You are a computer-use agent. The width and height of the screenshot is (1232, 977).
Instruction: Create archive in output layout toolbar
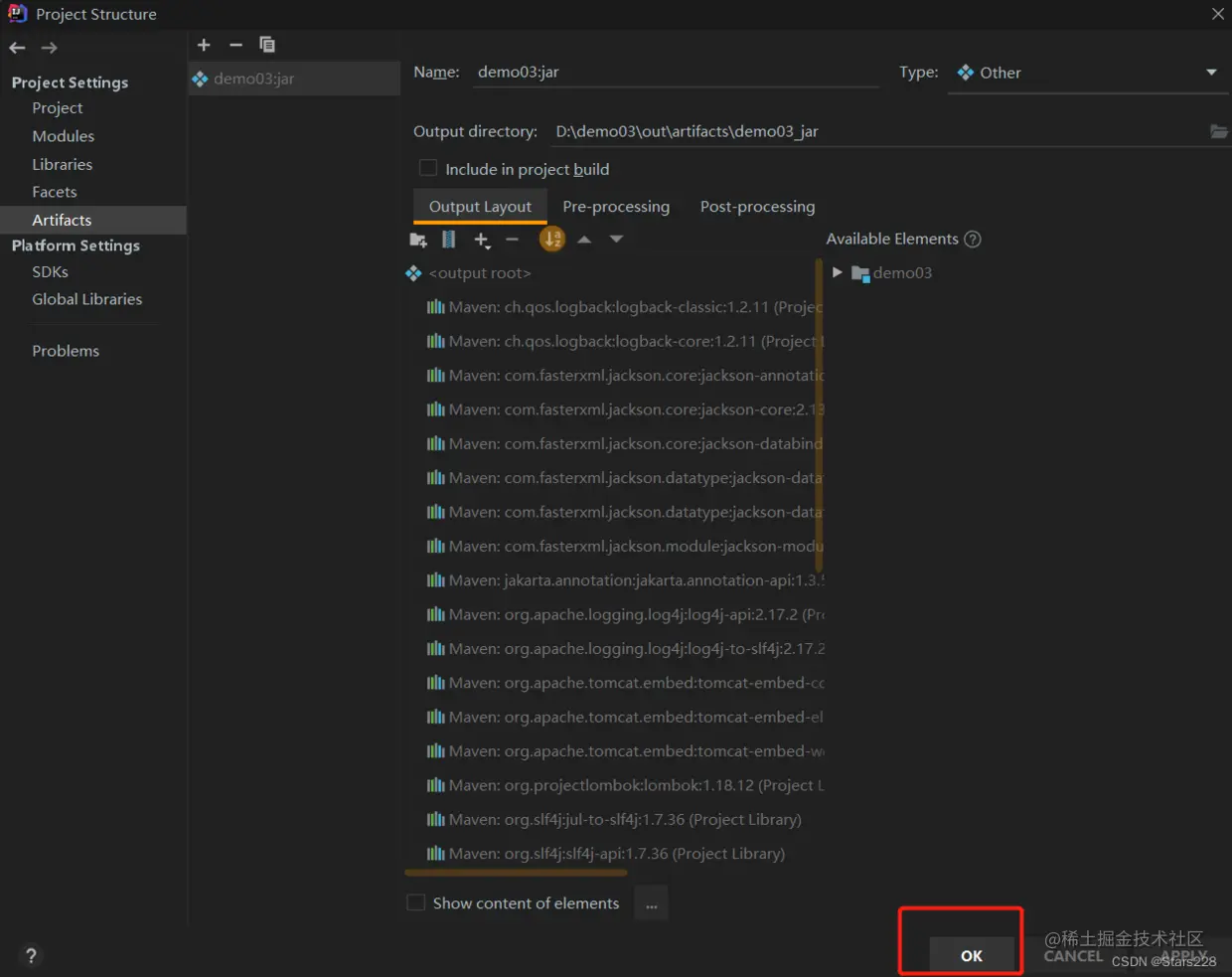pyautogui.click(x=449, y=240)
